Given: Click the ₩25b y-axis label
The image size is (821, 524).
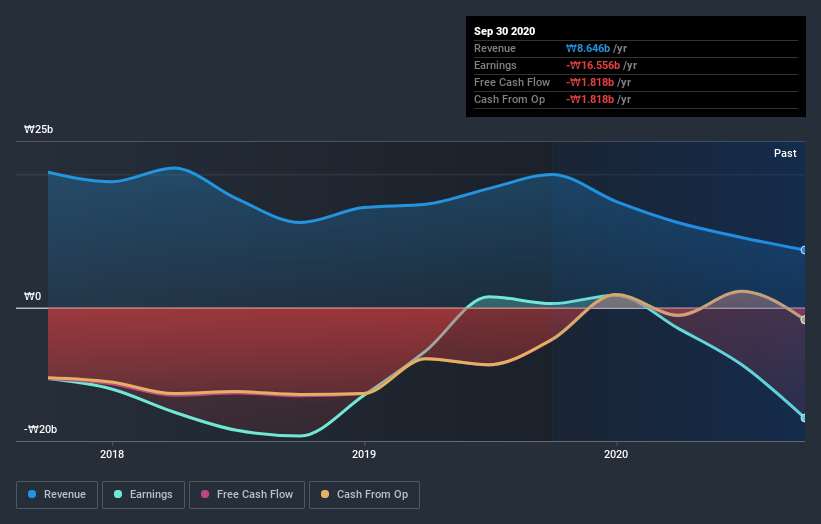Looking at the screenshot, I should pyautogui.click(x=38, y=129).
